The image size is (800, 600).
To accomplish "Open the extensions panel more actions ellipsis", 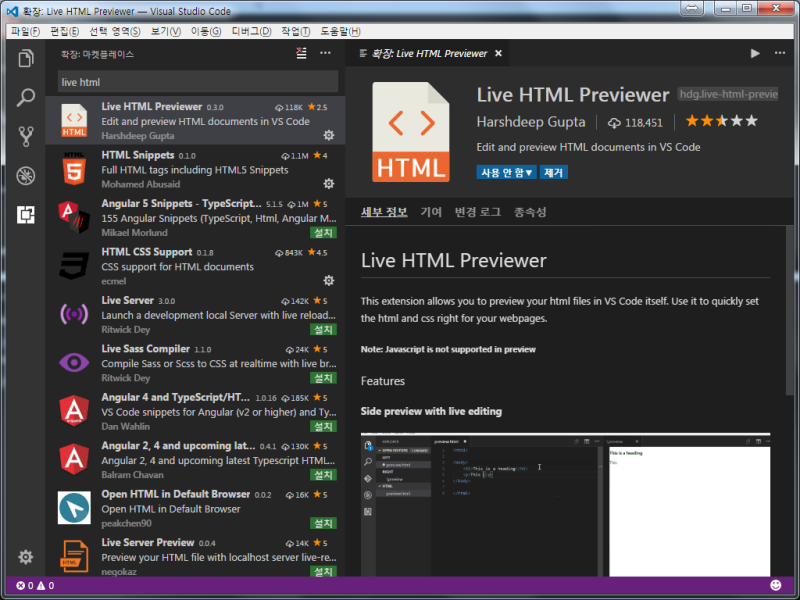I will click(325, 54).
